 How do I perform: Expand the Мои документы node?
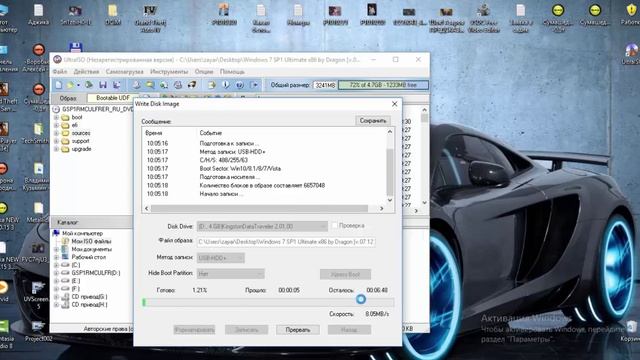point(56,249)
